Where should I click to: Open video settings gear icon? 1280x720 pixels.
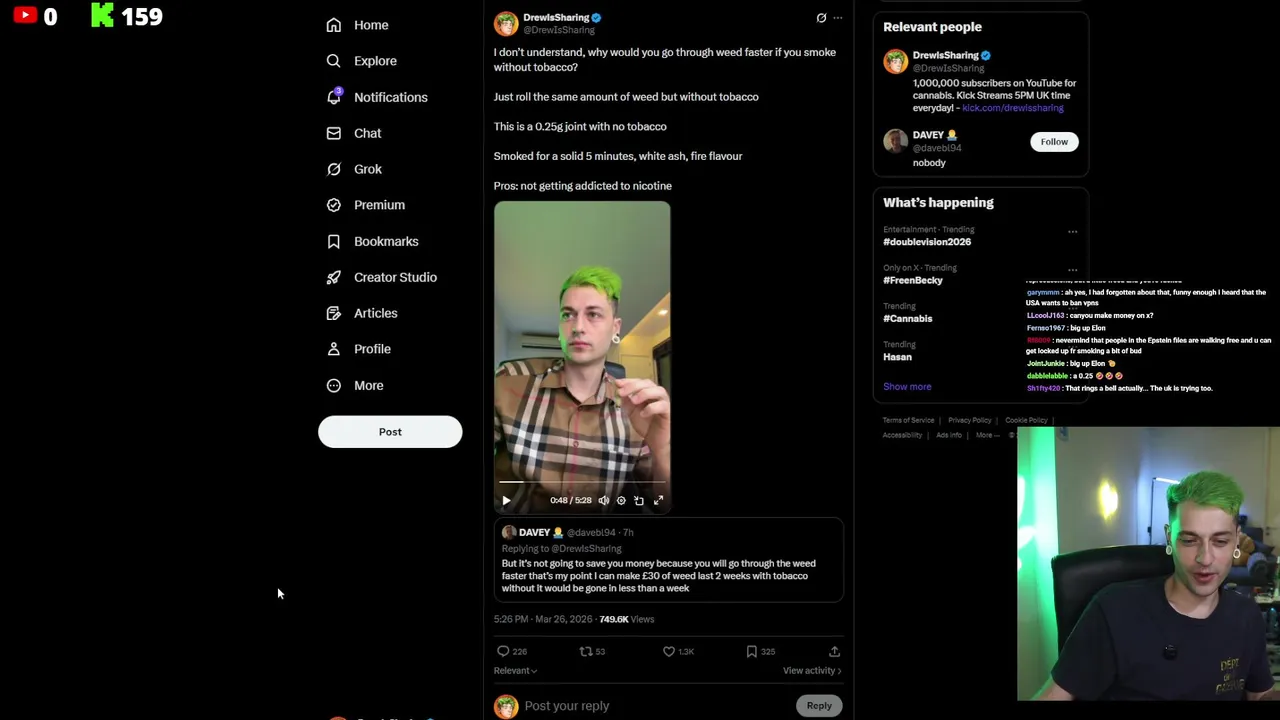pos(621,500)
